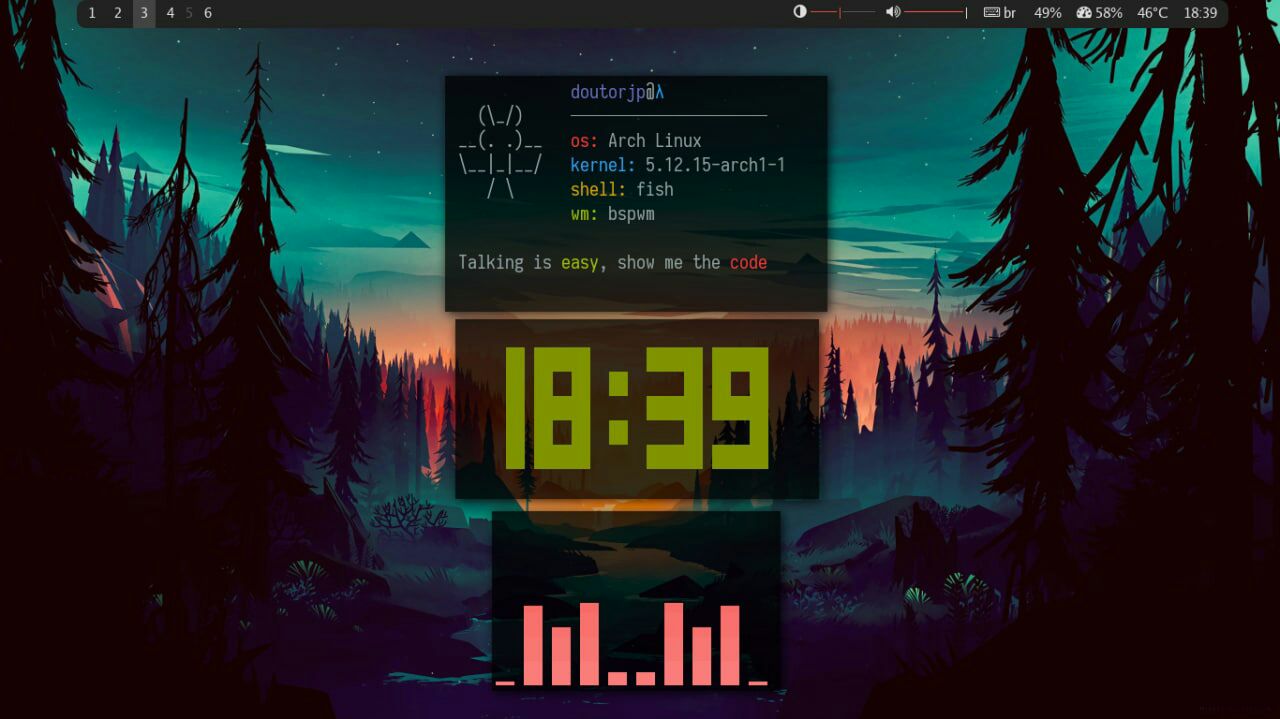Click the ASCII art bunny in the fetch window
1280x719 pixels.
tap(500, 152)
